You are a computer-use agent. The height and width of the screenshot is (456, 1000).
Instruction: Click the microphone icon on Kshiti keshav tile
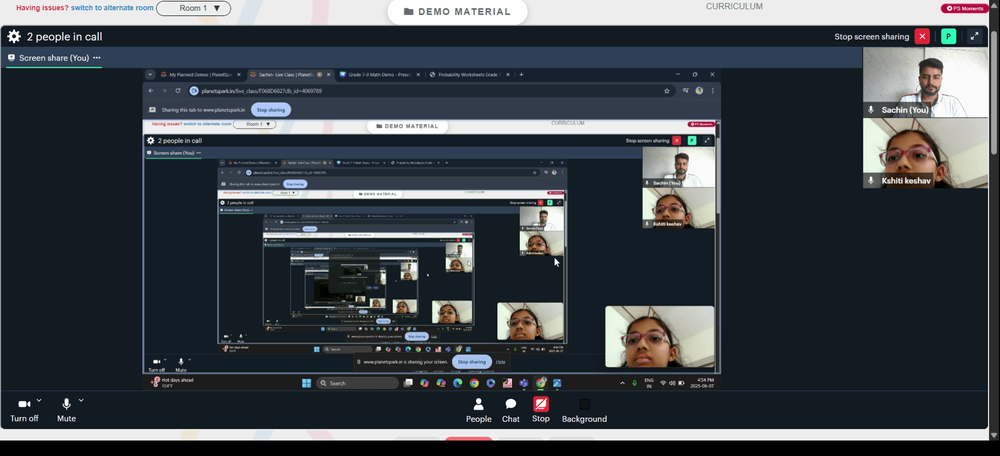pyautogui.click(x=871, y=181)
